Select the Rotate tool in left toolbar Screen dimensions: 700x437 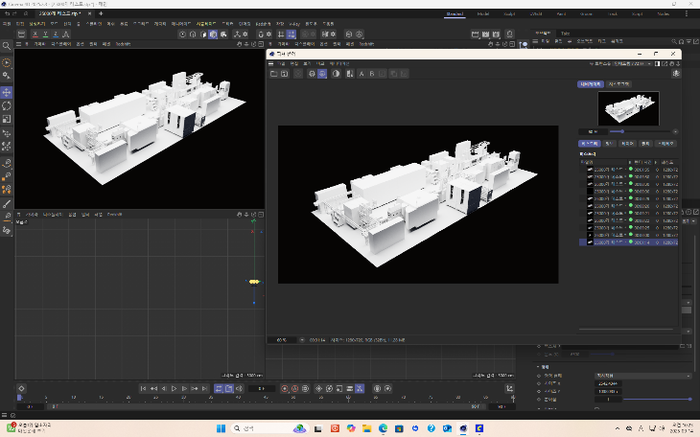(x=7, y=105)
